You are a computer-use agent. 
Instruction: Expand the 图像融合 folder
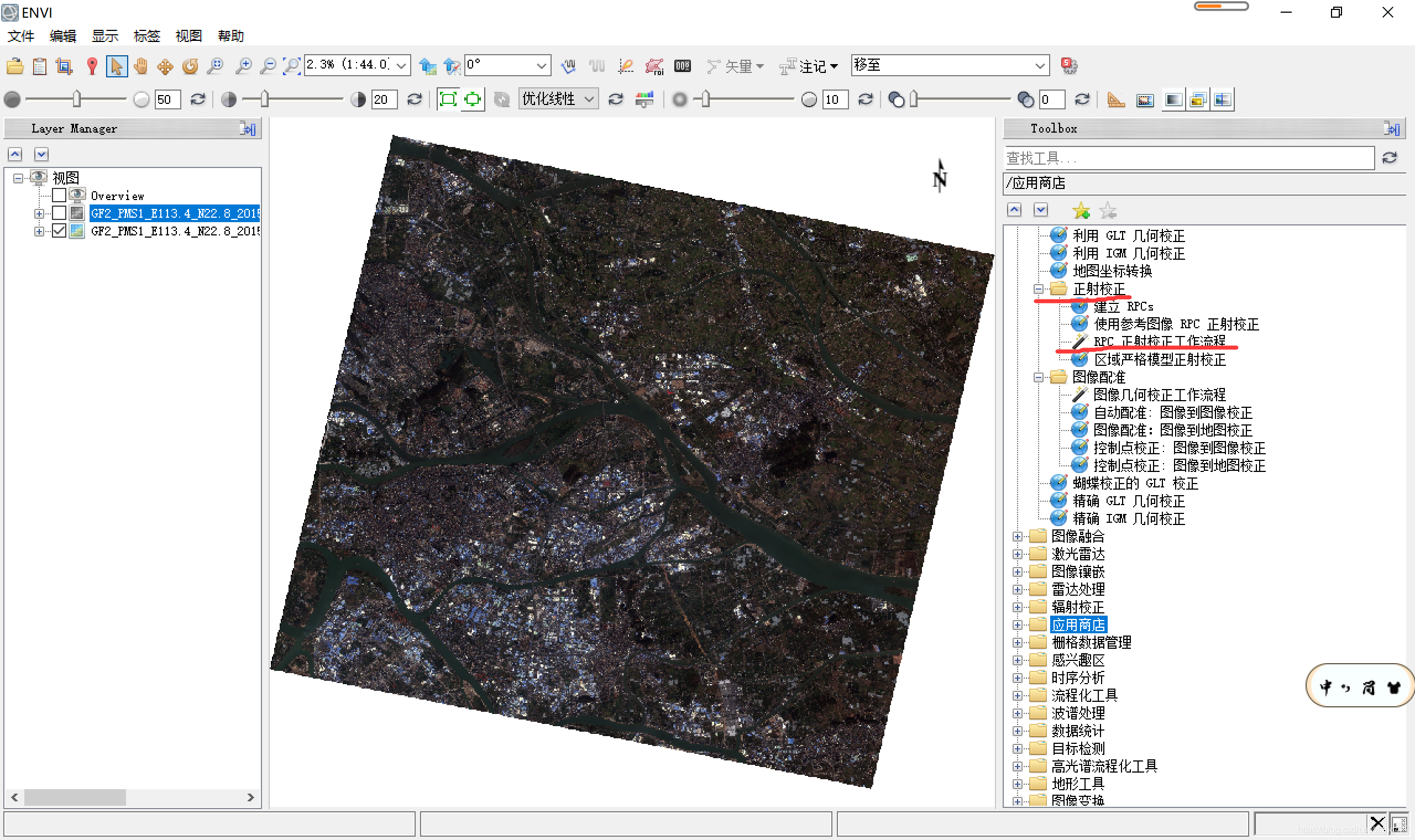tap(1017, 537)
